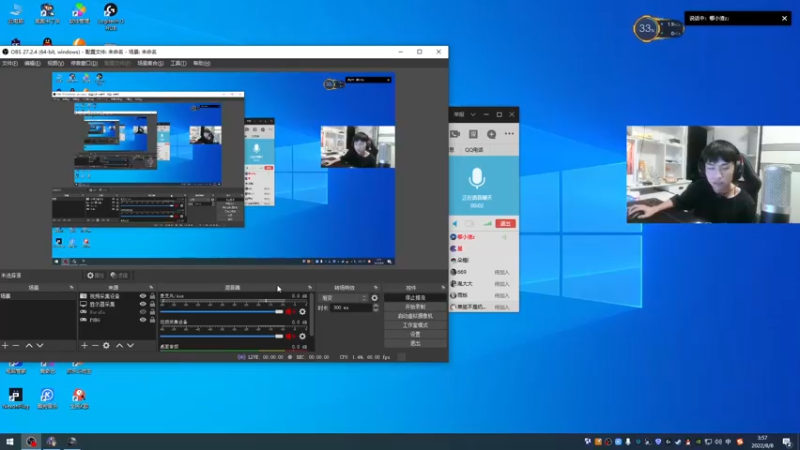
Task: Add a new source with the plus icon
Action: (x=84, y=345)
